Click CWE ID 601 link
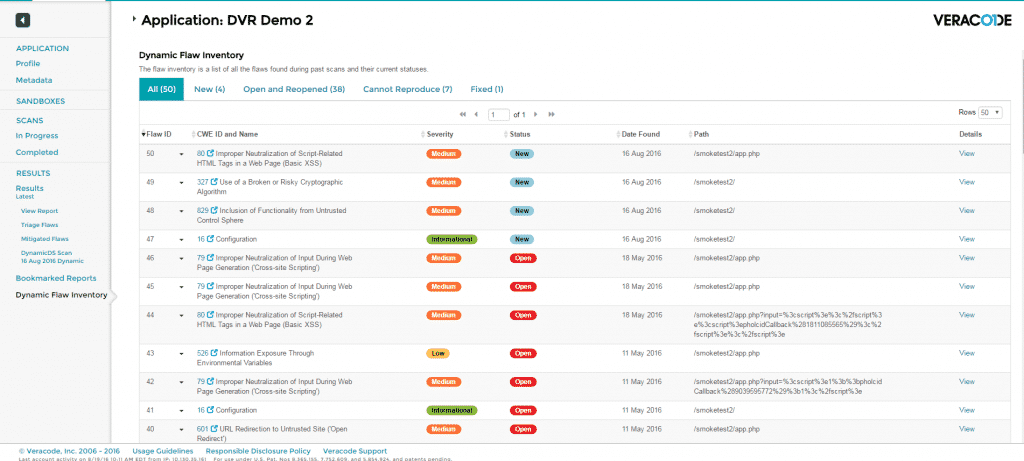 (202, 429)
